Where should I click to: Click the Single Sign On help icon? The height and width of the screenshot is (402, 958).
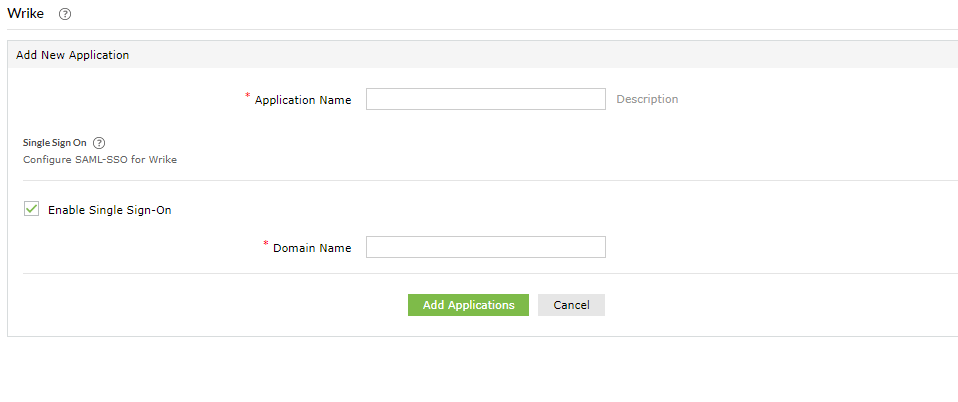coord(99,143)
